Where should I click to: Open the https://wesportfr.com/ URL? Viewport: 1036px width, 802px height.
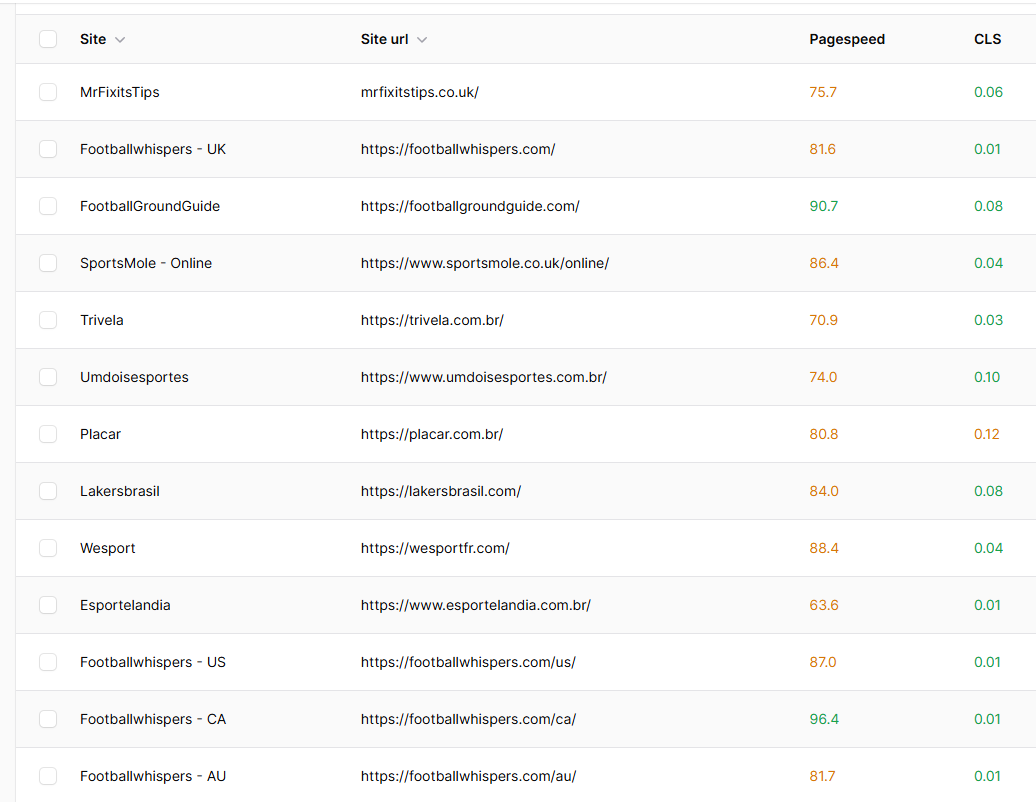pyautogui.click(x=435, y=548)
